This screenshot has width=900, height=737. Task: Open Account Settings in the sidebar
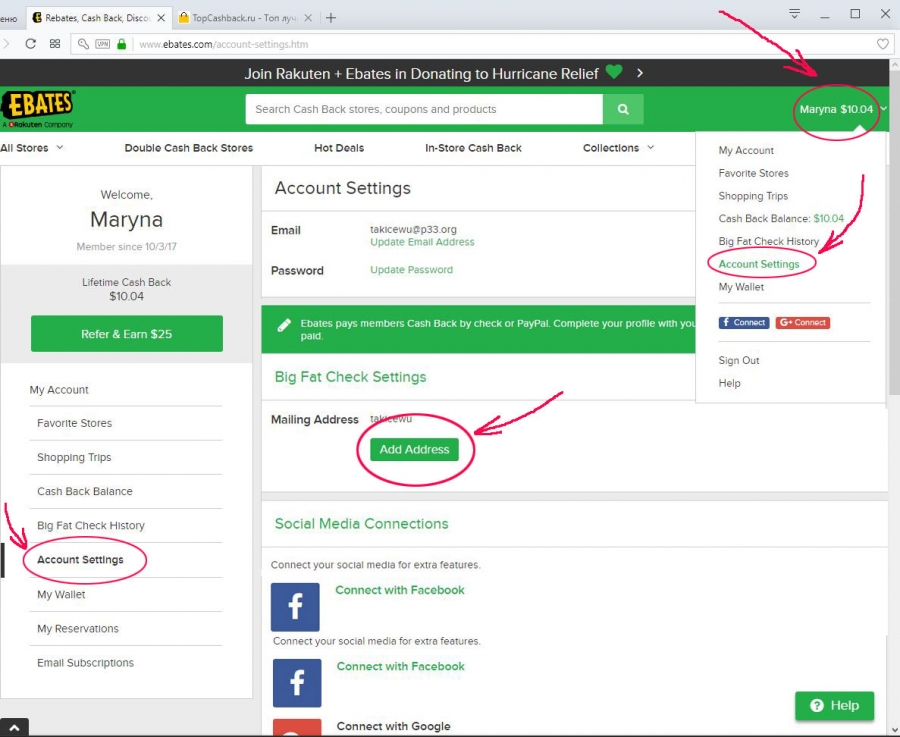pos(80,560)
